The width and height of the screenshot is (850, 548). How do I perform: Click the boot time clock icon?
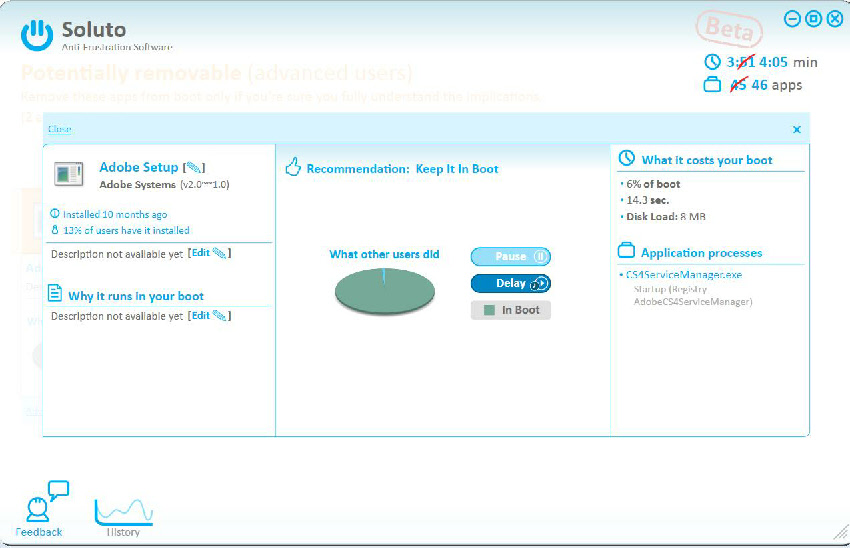712,62
